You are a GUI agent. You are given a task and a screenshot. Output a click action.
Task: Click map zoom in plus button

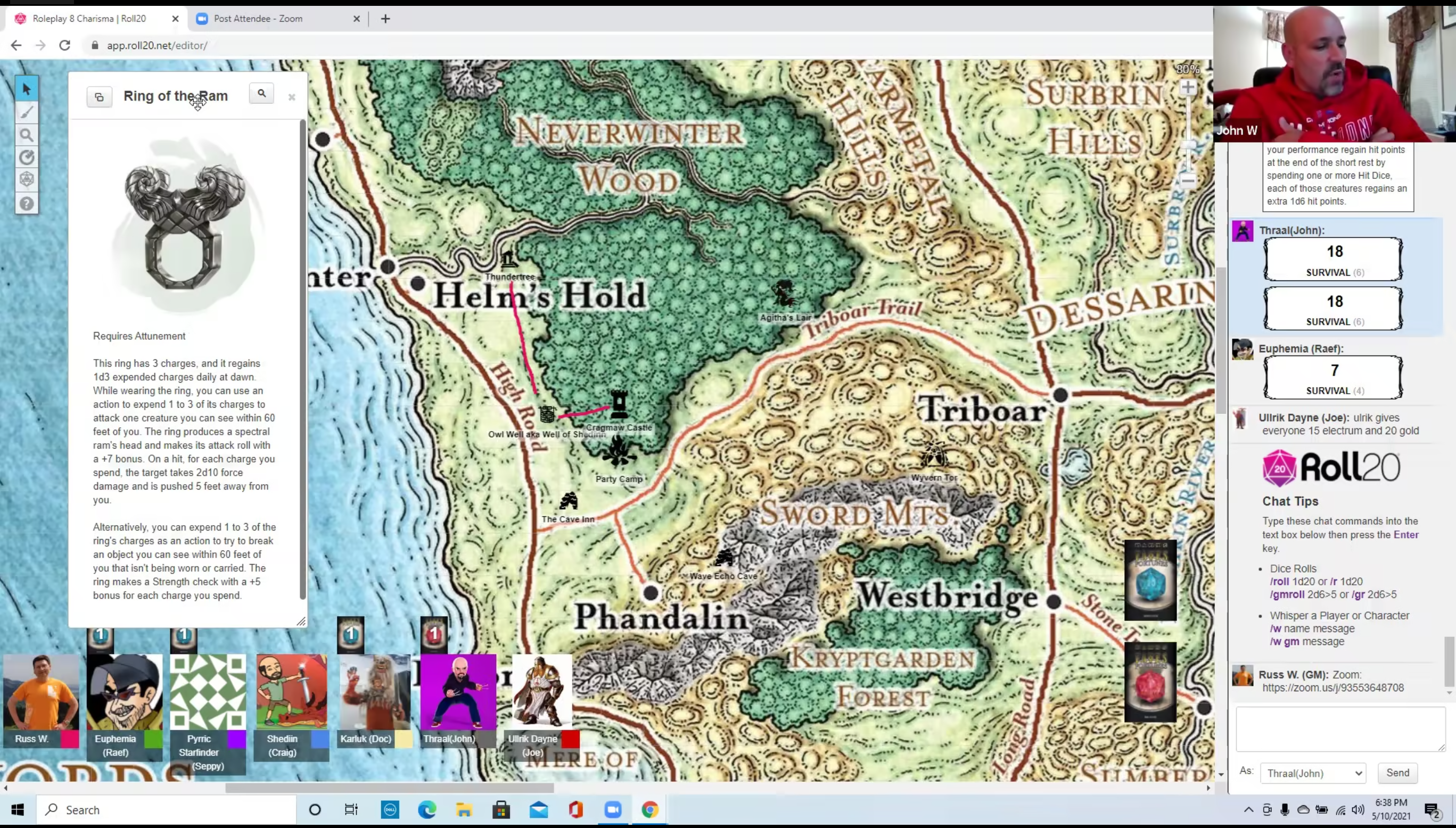point(1188,88)
